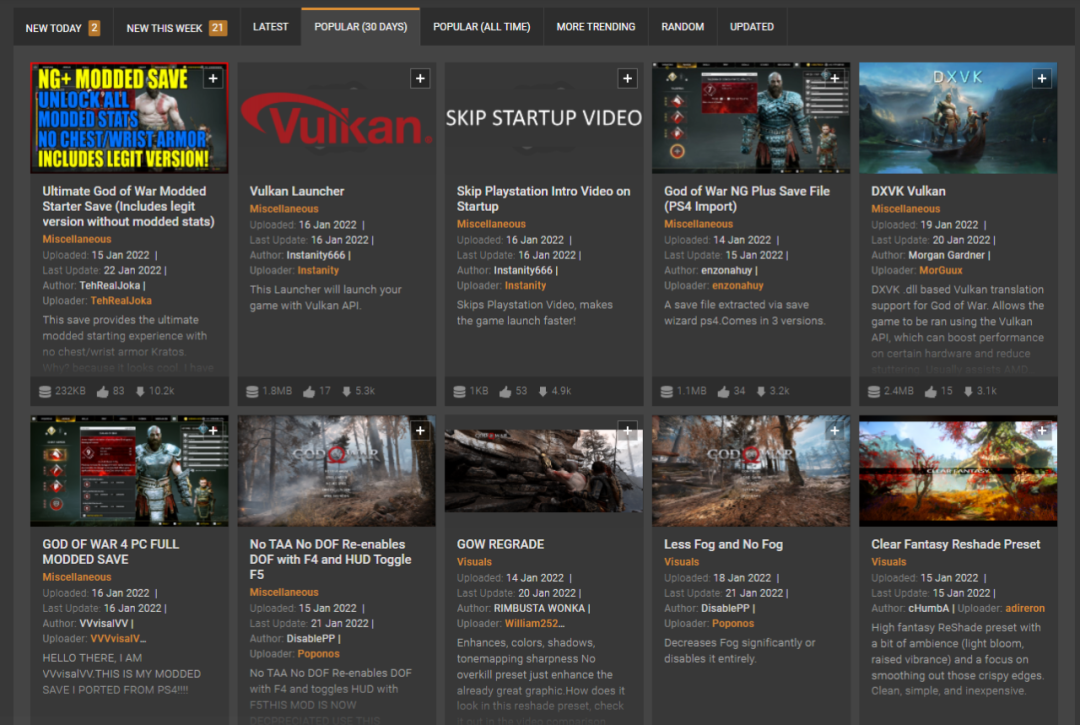Image resolution: width=1080 pixels, height=725 pixels.
Task: Open the DXVK Vulkan mod title link
Action: point(907,191)
